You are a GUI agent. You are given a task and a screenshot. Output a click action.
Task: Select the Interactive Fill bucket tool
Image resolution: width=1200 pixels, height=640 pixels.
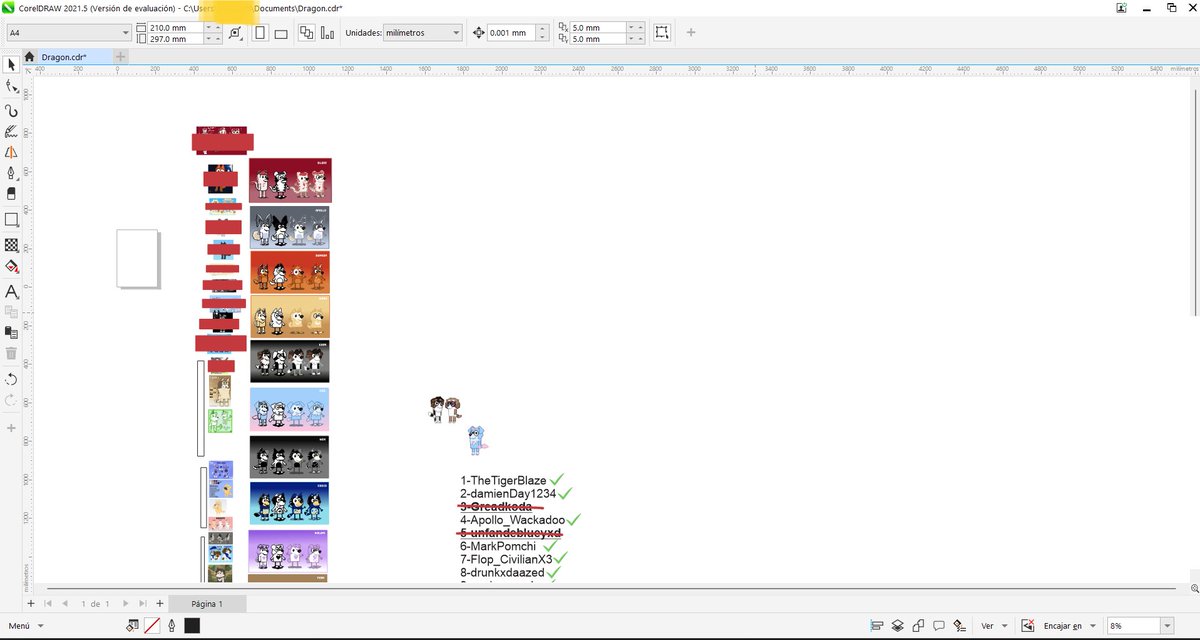coord(11,267)
